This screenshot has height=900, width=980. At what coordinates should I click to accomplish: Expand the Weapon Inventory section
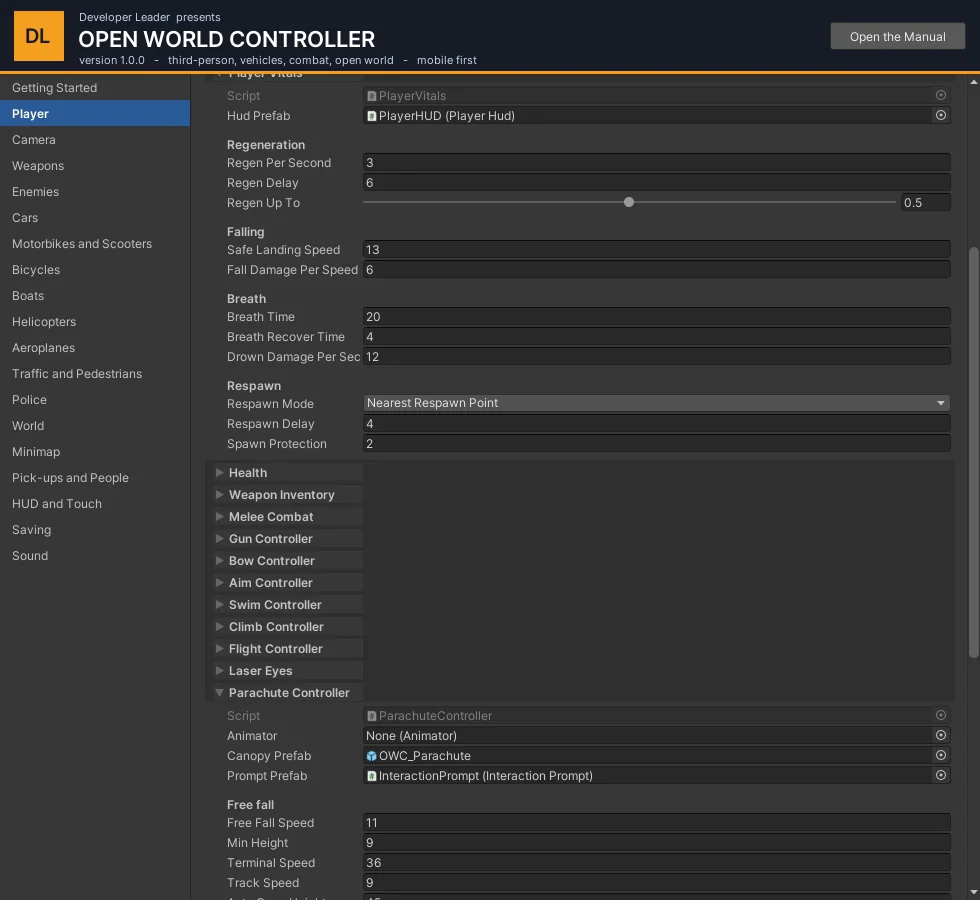coord(219,494)
